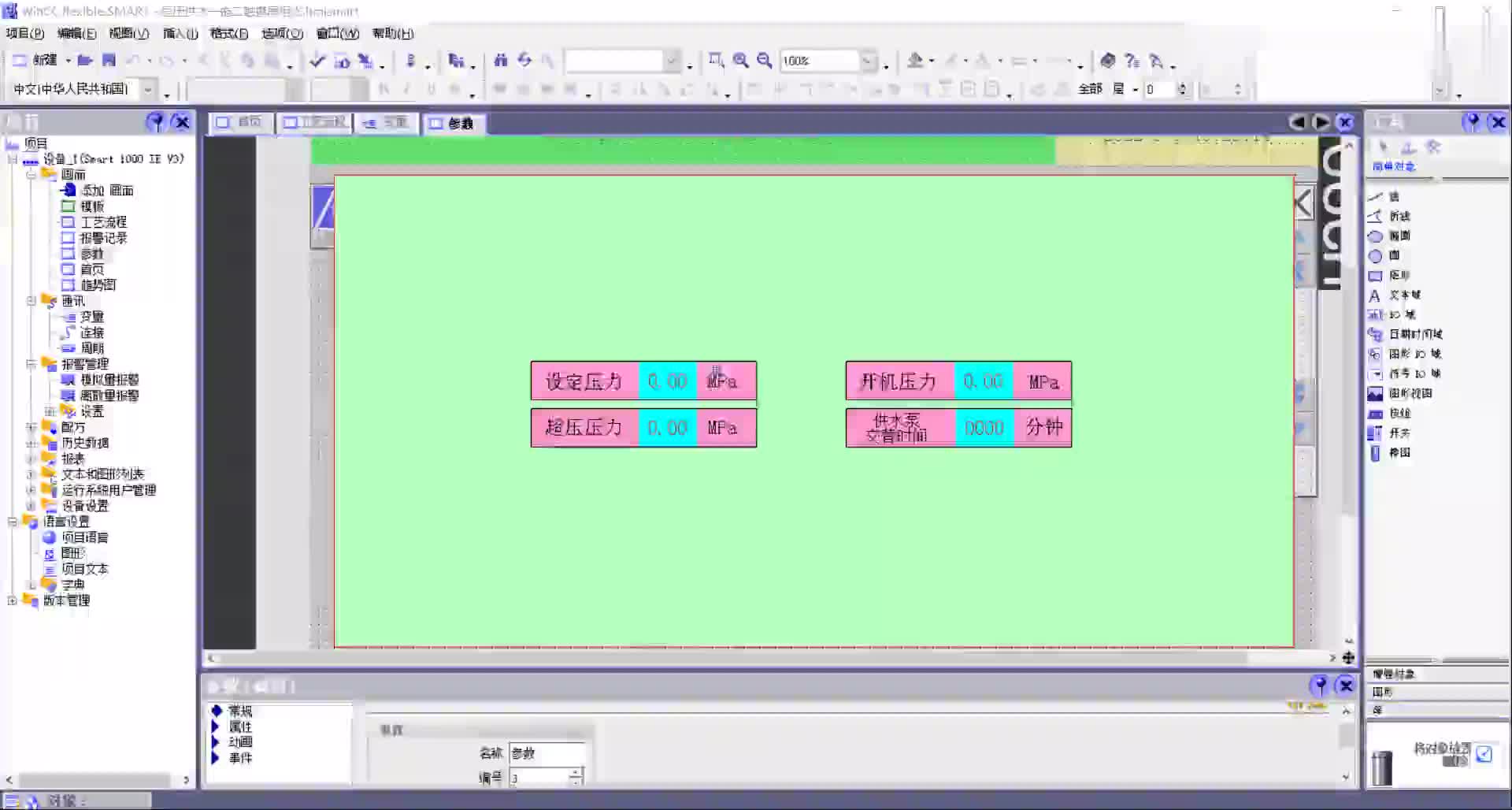Open 变量 tags in the tree
This screenshot has width=1512, height=810.
pyautogui.click(x=83, y=316)
